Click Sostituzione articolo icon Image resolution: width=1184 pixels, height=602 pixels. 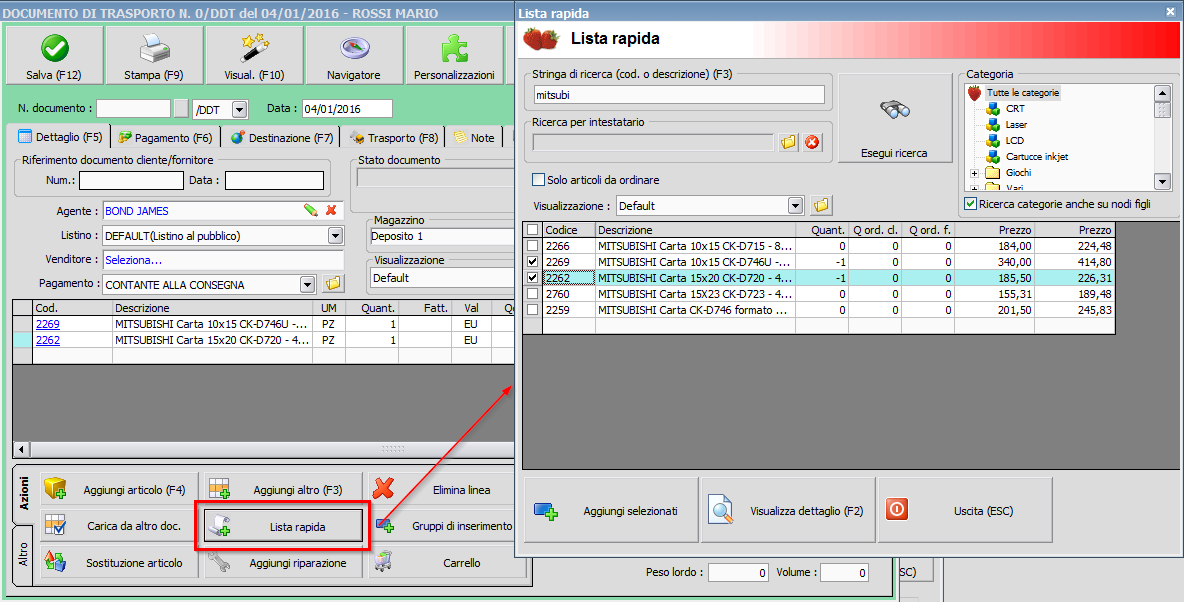tap(56, 562)
